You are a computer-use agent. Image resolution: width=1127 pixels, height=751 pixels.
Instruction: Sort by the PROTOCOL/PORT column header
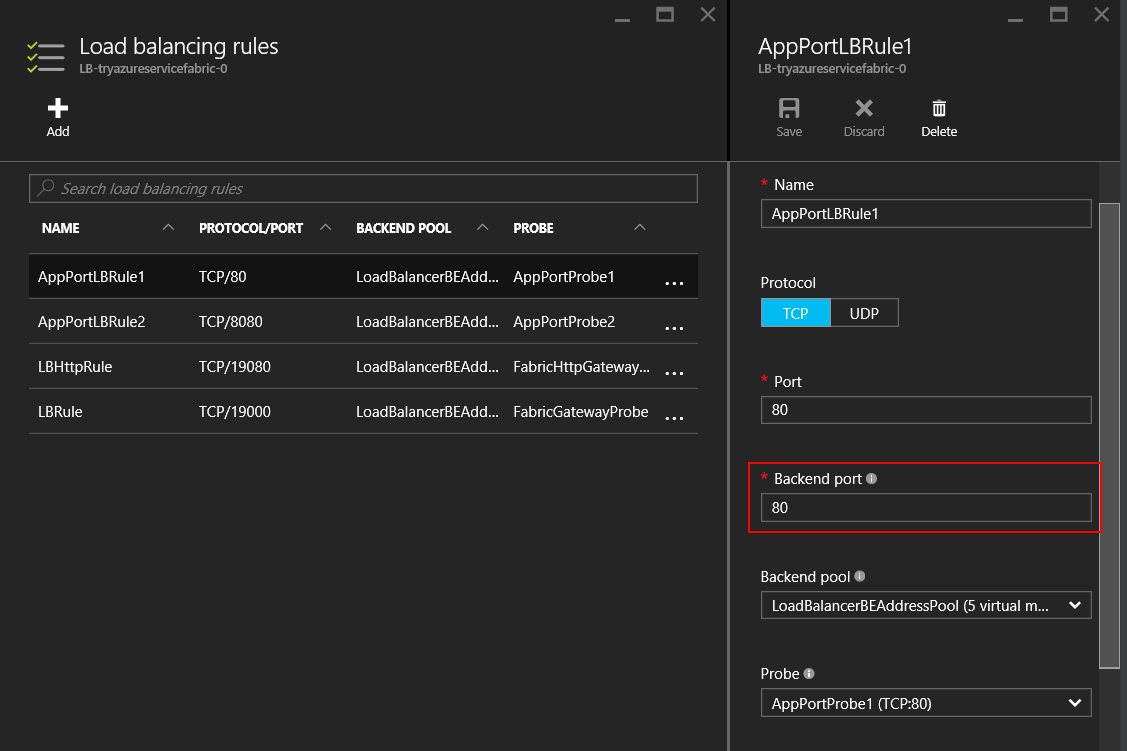[251, 228]
